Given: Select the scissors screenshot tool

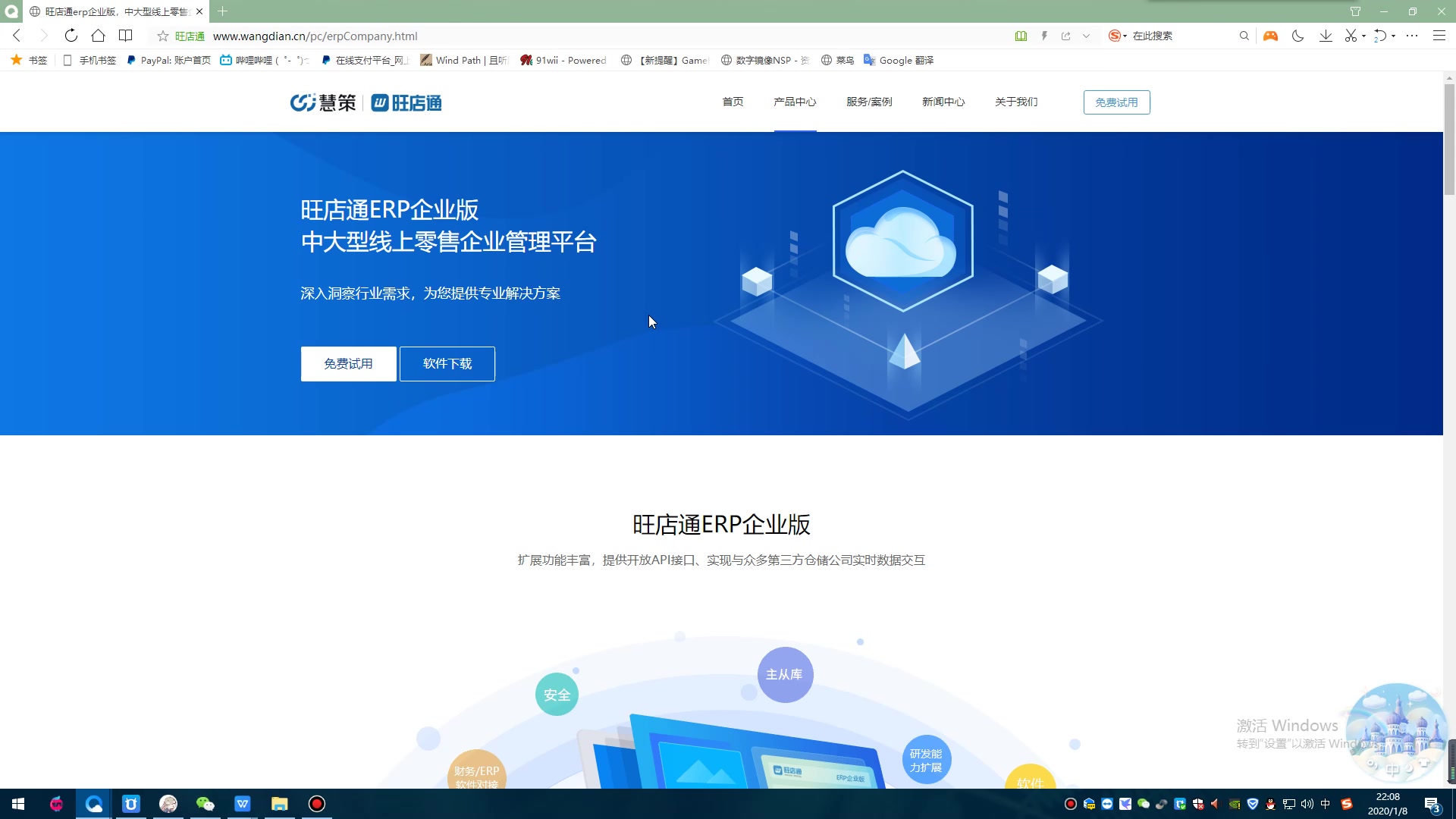Looking at the screenshot, I should click(x=1351, y=36).
